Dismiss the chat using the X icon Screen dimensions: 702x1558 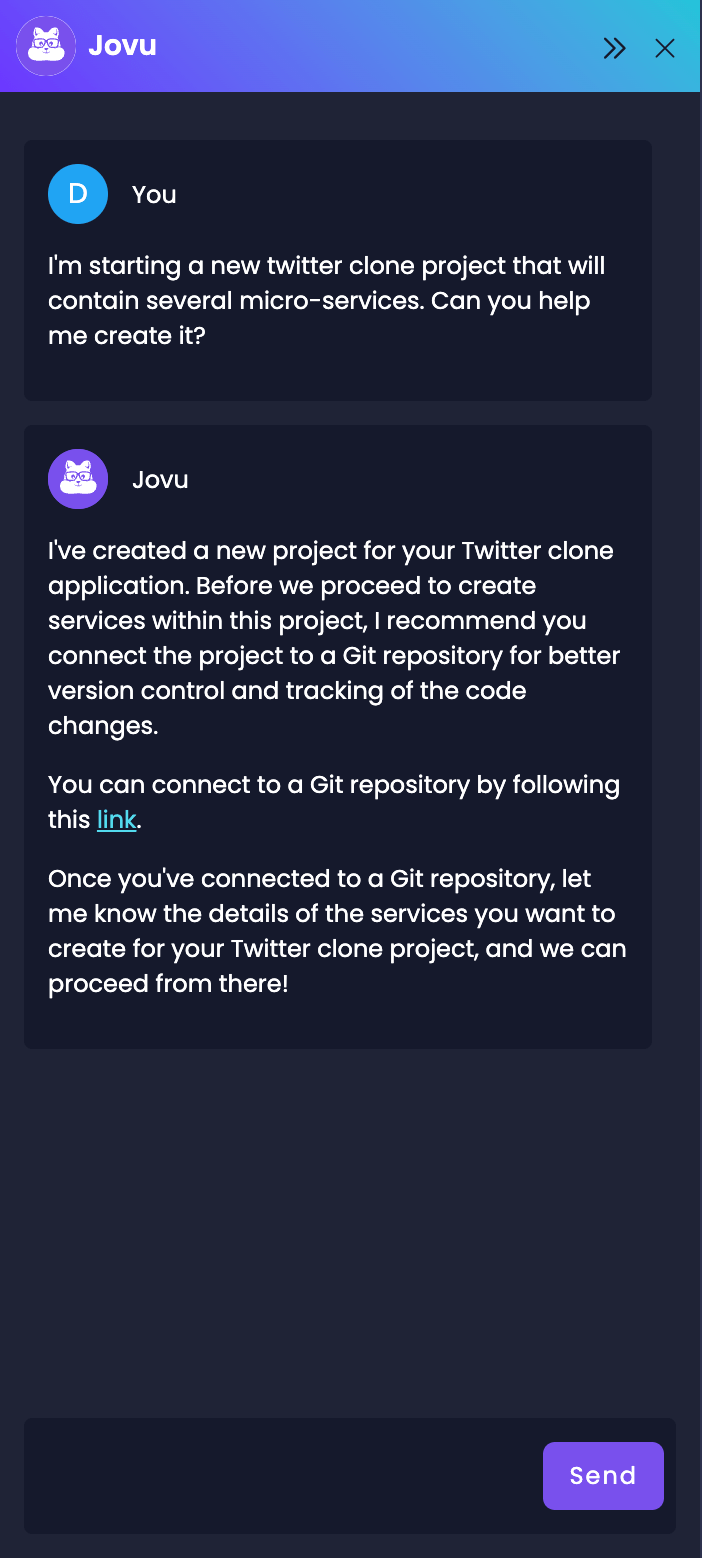coord(664,47)
